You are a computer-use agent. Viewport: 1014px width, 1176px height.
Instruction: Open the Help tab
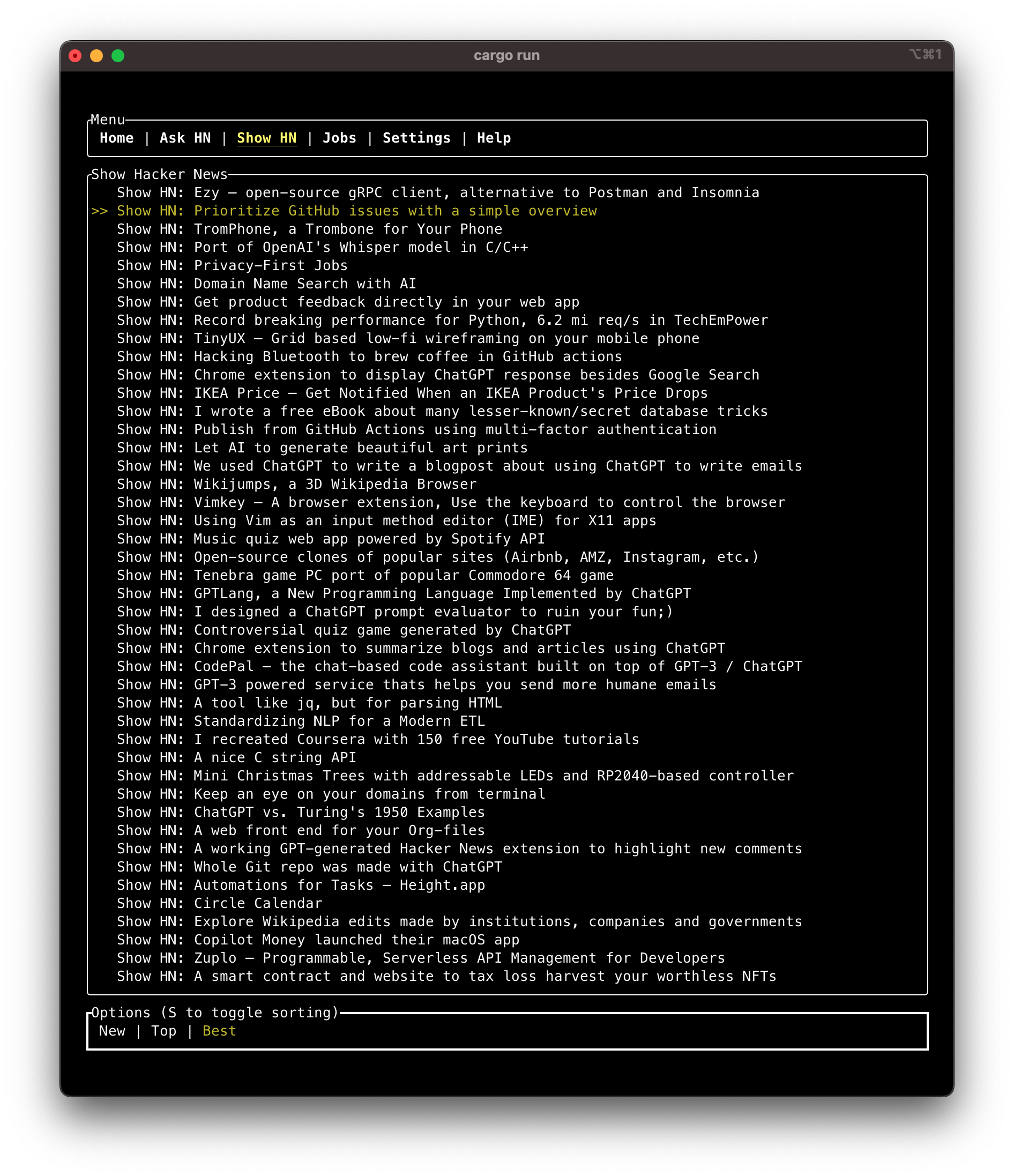pos(494,138)
